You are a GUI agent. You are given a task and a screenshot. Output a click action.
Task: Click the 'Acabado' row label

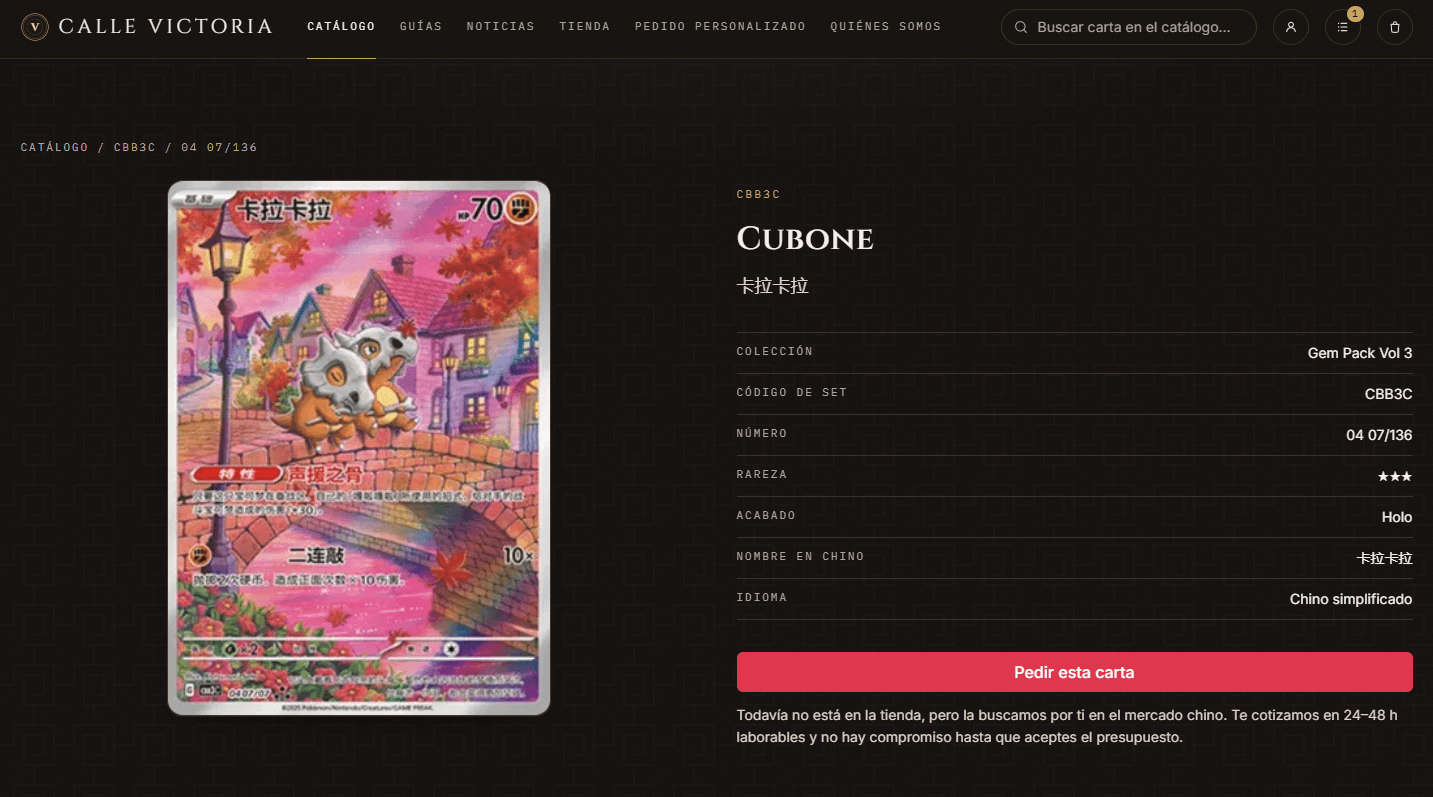[767, 516]
